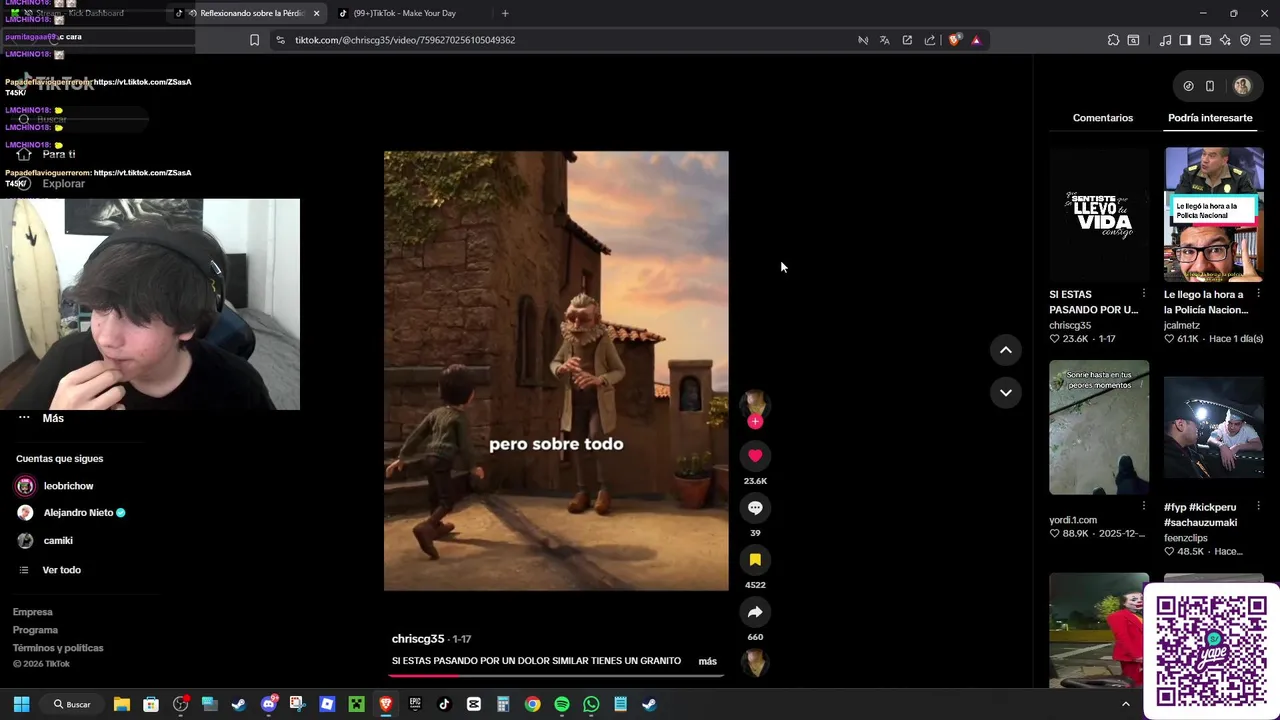Click the video progress bar
1280x720 pixels.
[x=556, y=675]
